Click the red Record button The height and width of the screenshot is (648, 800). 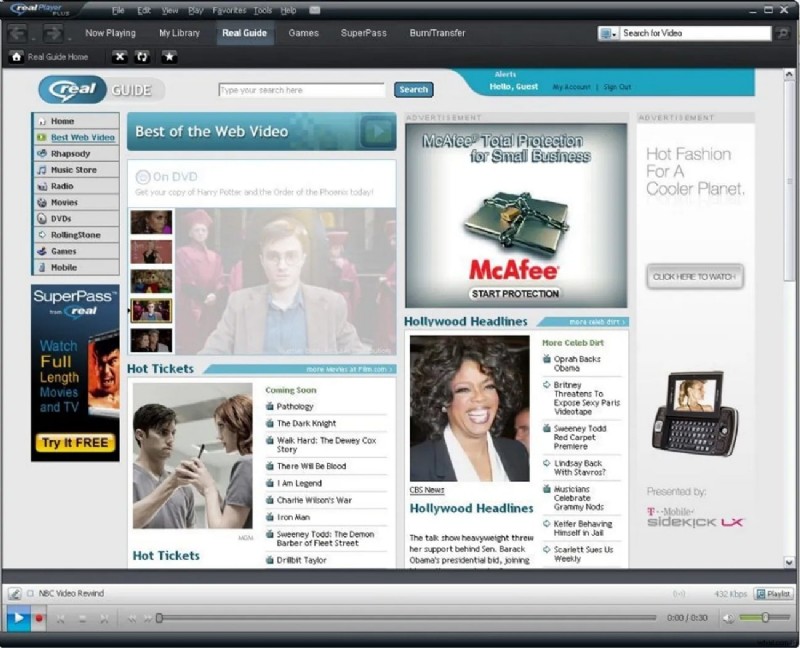pos(40,619)
